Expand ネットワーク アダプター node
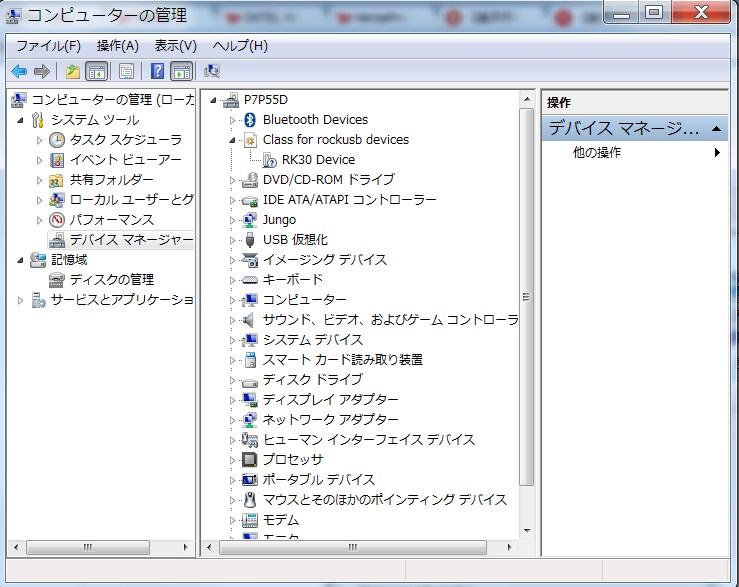Image resolution: width=739 pixels, height=587 pixels. point(232,420)
